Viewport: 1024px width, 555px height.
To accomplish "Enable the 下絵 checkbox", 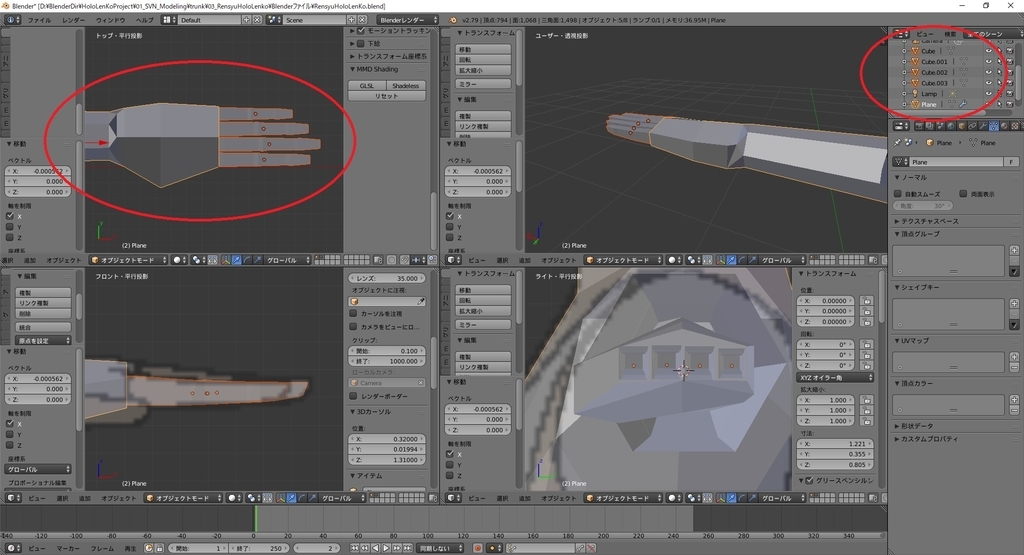I will (x=361, y=44).
